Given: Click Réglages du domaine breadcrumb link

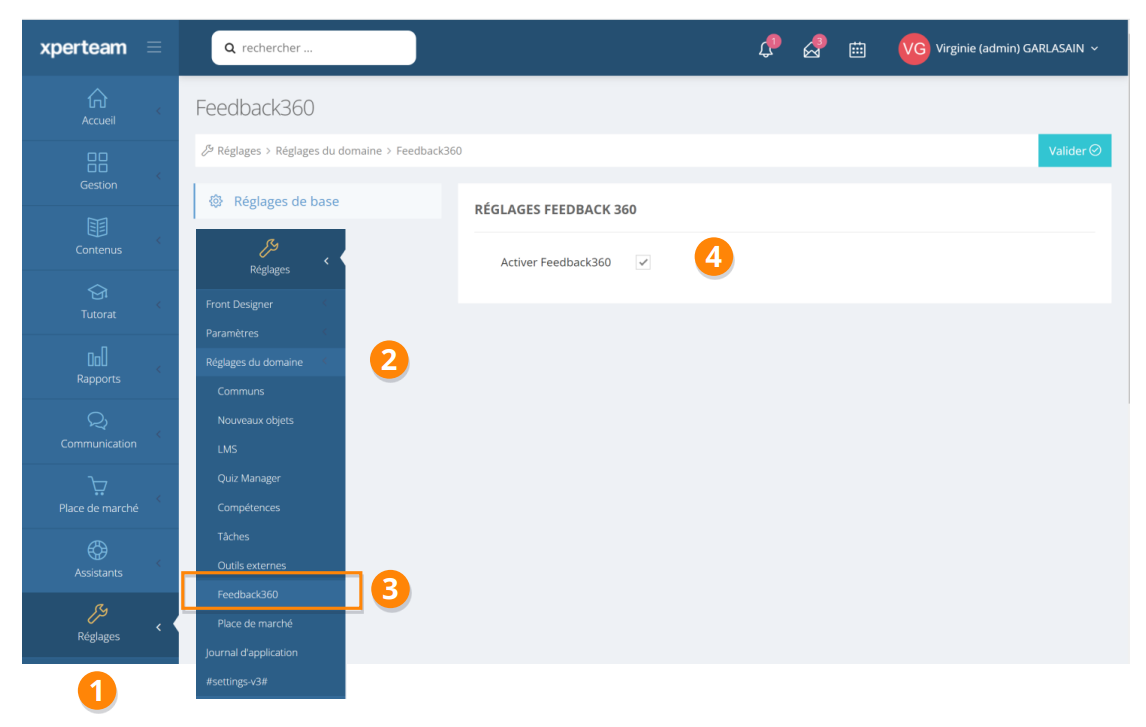Looking at the screenshot, I should pyautogui.click(x=328, y=151).
